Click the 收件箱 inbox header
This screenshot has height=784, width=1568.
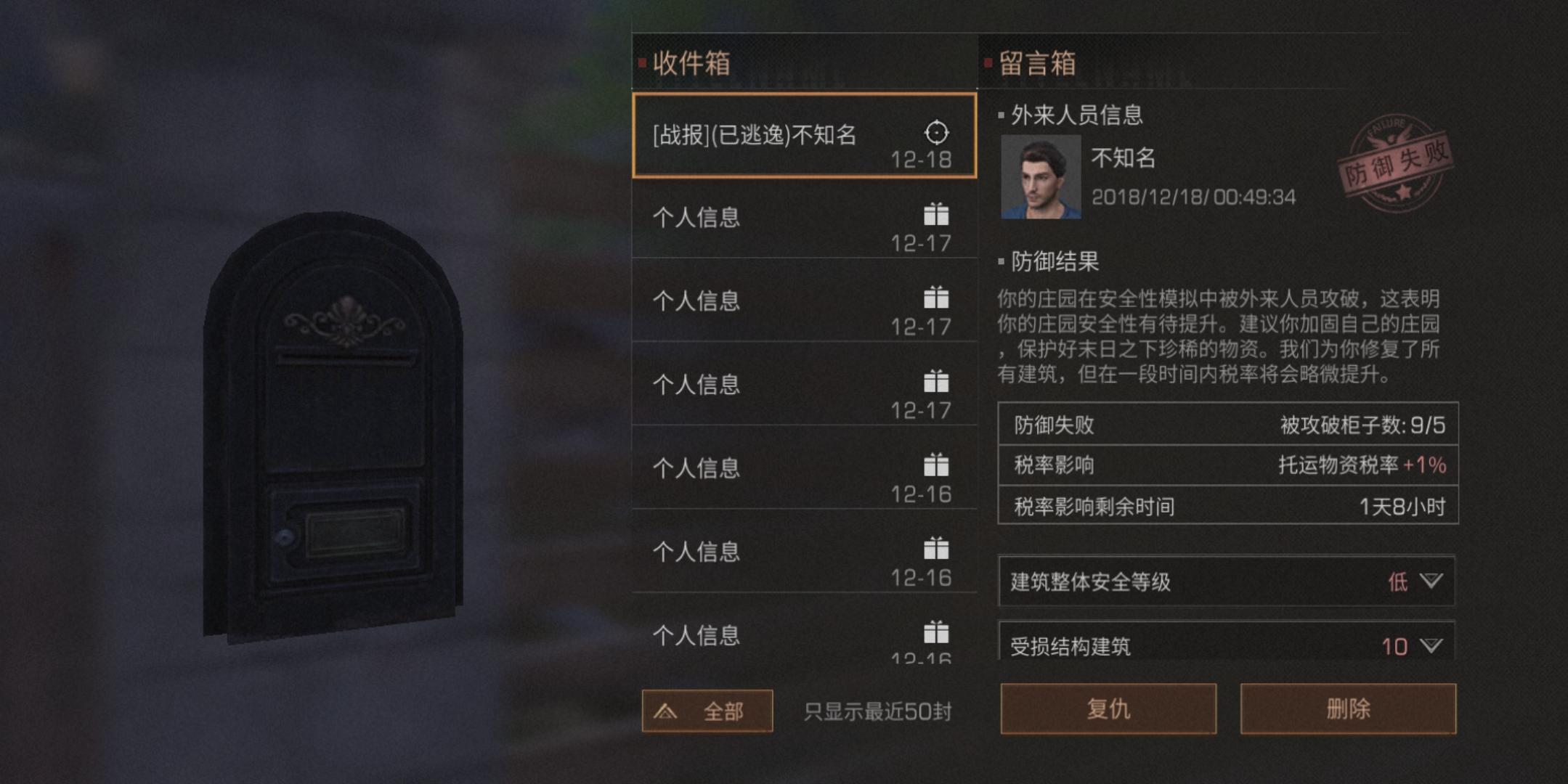coord(691,63)
